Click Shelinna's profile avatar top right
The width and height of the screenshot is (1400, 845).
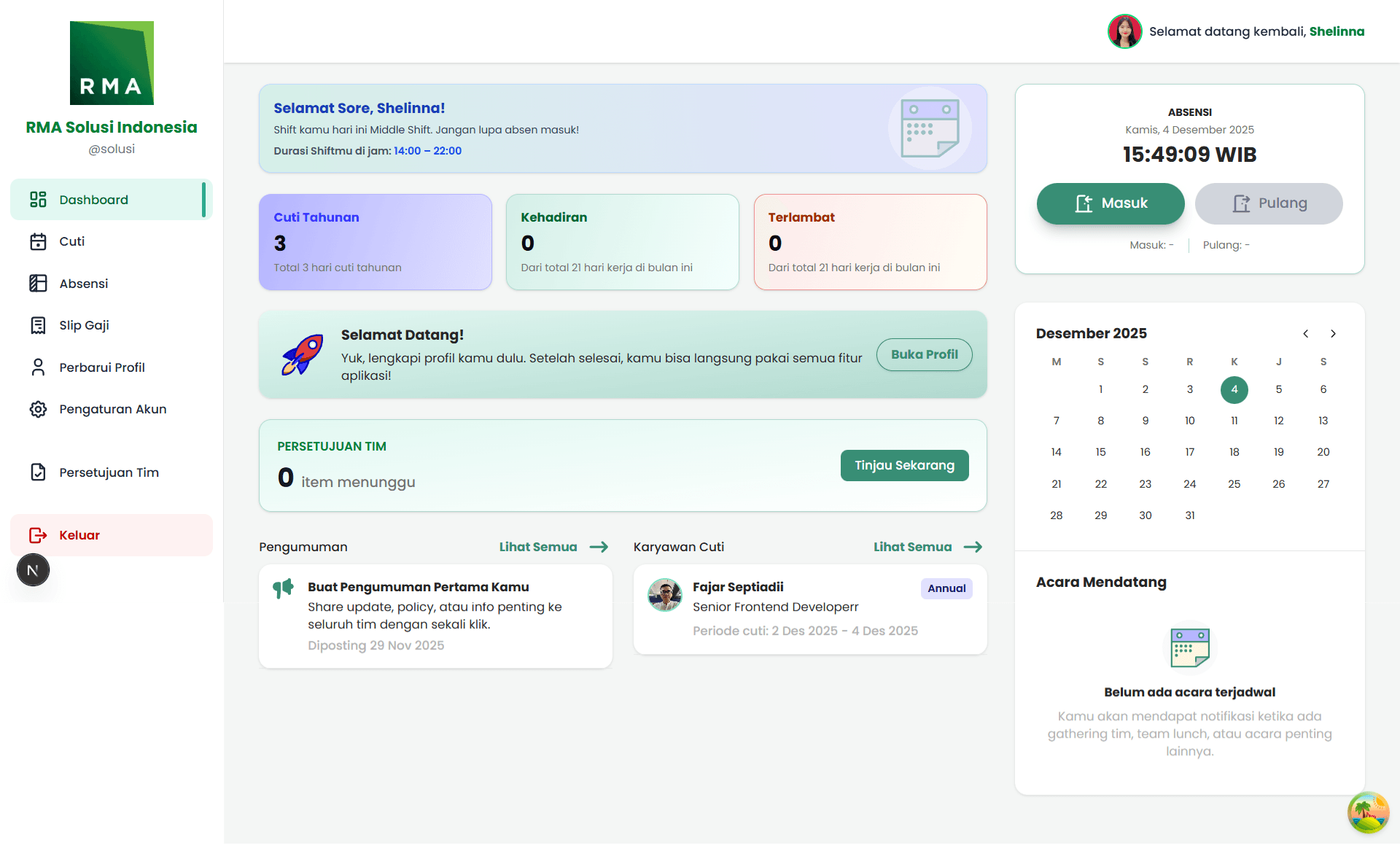click(1124, 31)
